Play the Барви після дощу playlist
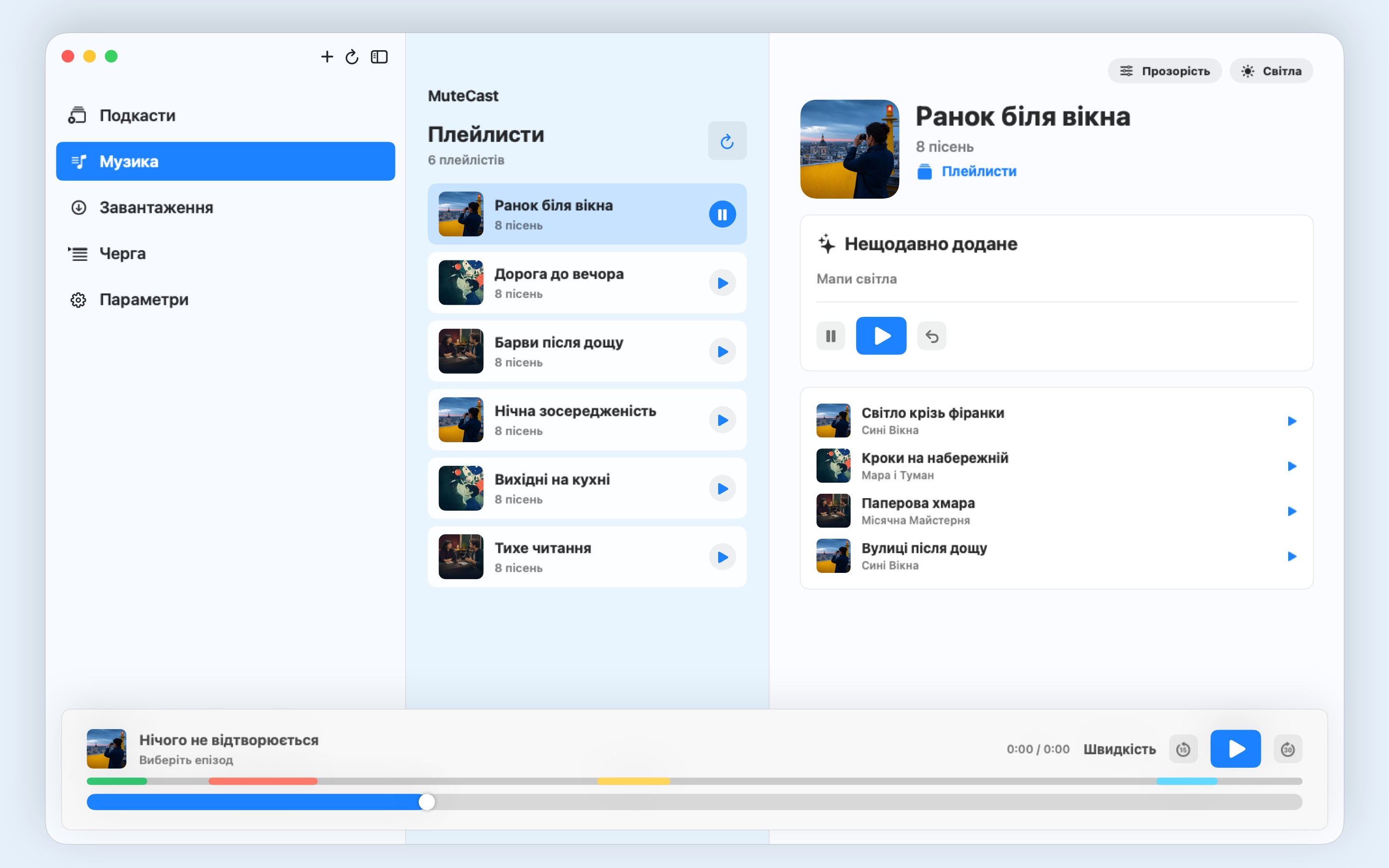The width and height of the screenshot is (1389, 868). 722,352
